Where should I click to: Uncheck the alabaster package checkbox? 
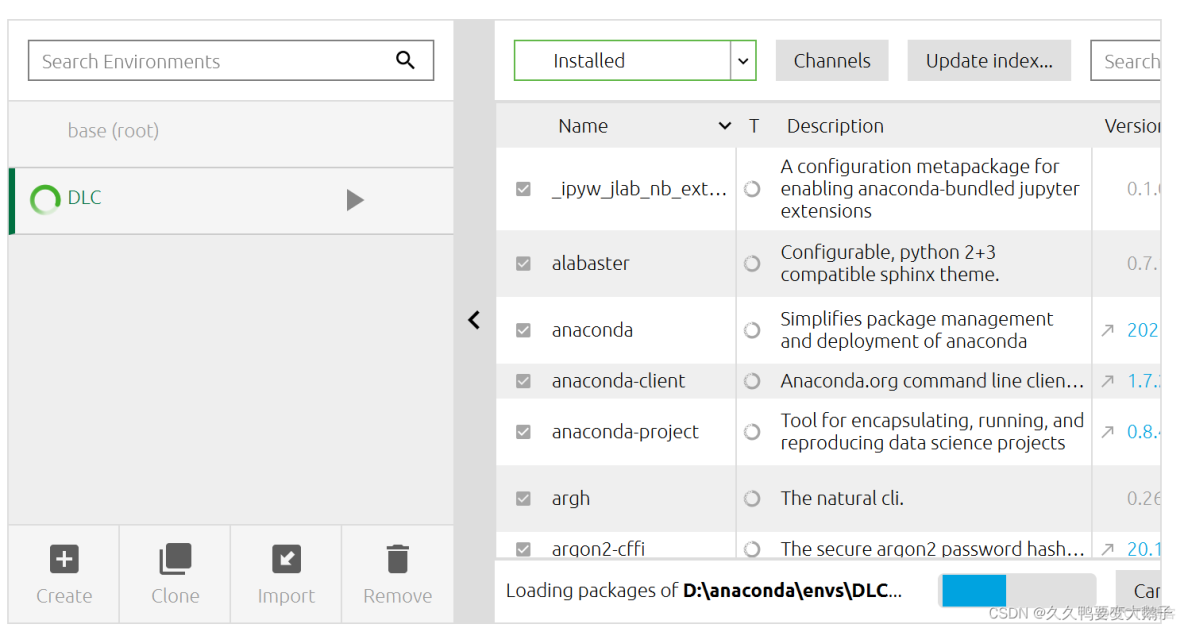pos(523,264)
